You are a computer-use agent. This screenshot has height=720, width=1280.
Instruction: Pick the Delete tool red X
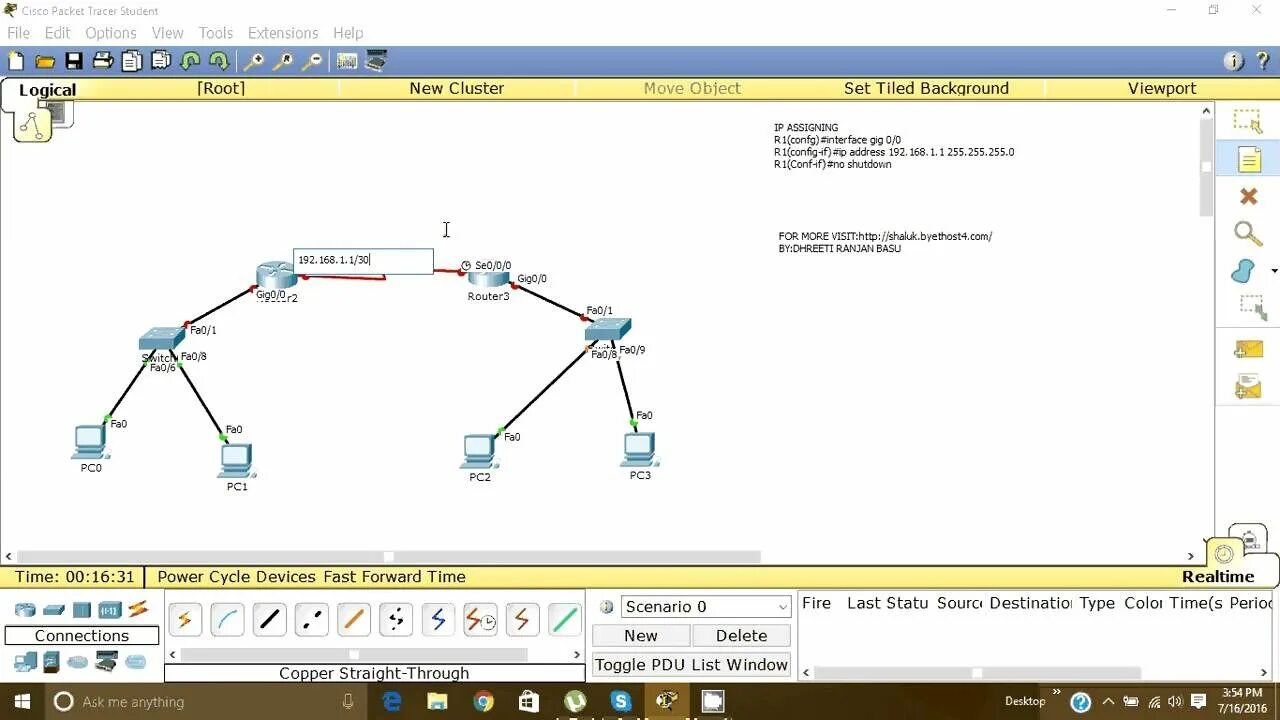click(1248, 197)
